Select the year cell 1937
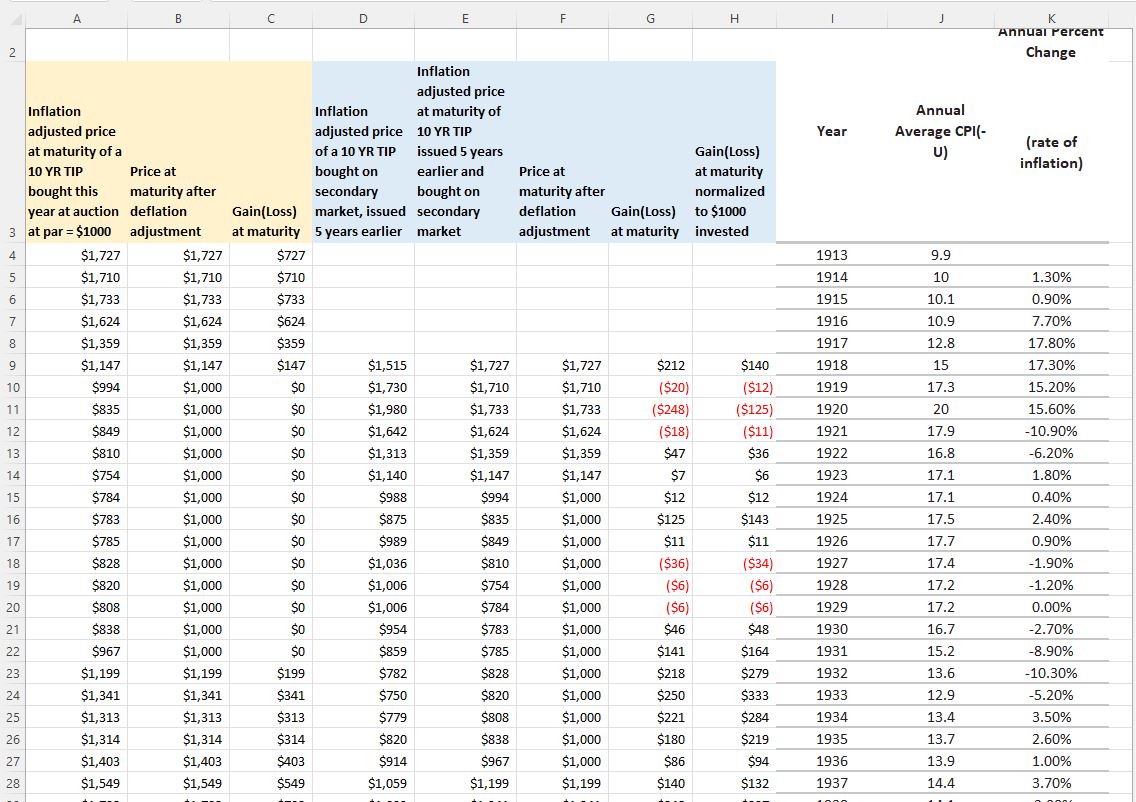1136x802 pixels. pyautogui.click(x=832, y=784)
